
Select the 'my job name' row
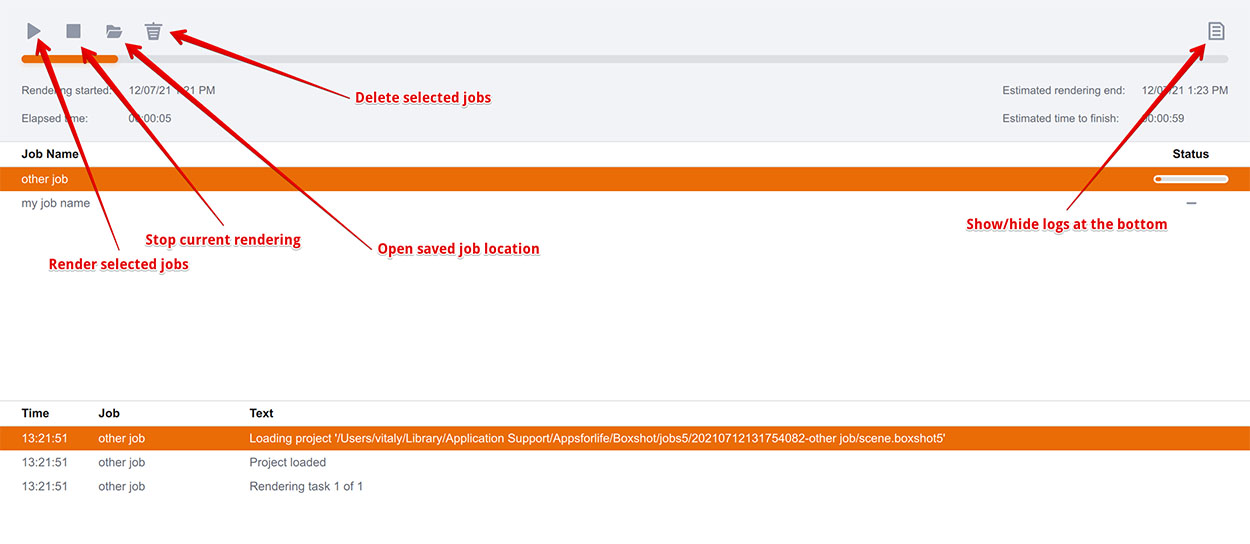pyautogui.click(x=625, y=203)
